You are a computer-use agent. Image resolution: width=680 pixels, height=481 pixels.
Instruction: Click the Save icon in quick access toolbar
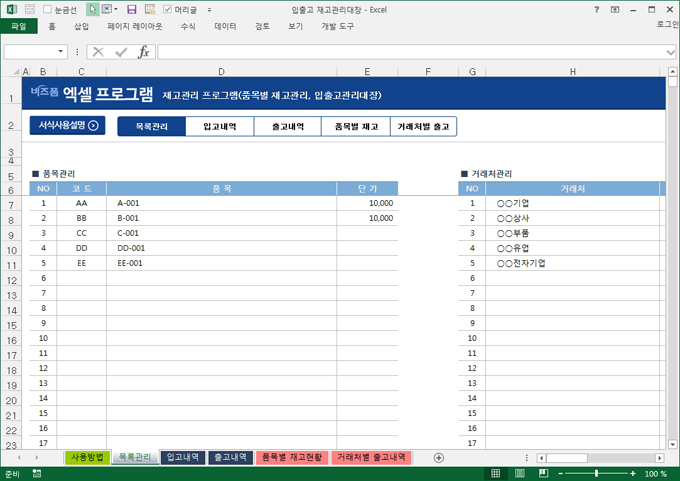tap(132, 9)
